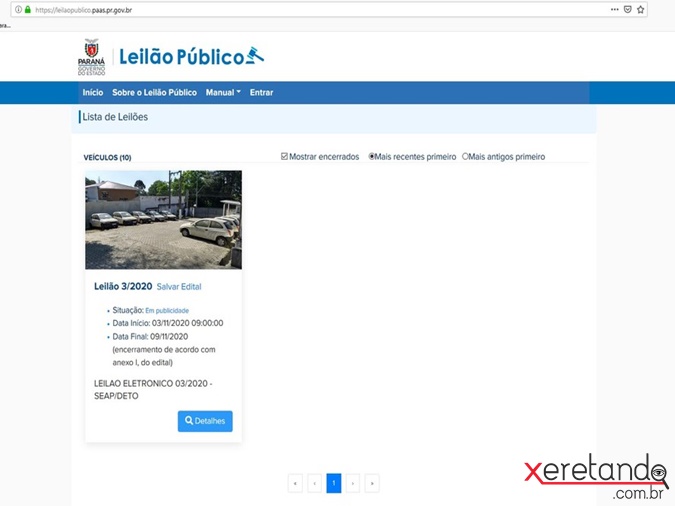Open the site information icon in address bar
Viewport: 675px width, 506px height.
pyautogui.click(x=18, y=10)
